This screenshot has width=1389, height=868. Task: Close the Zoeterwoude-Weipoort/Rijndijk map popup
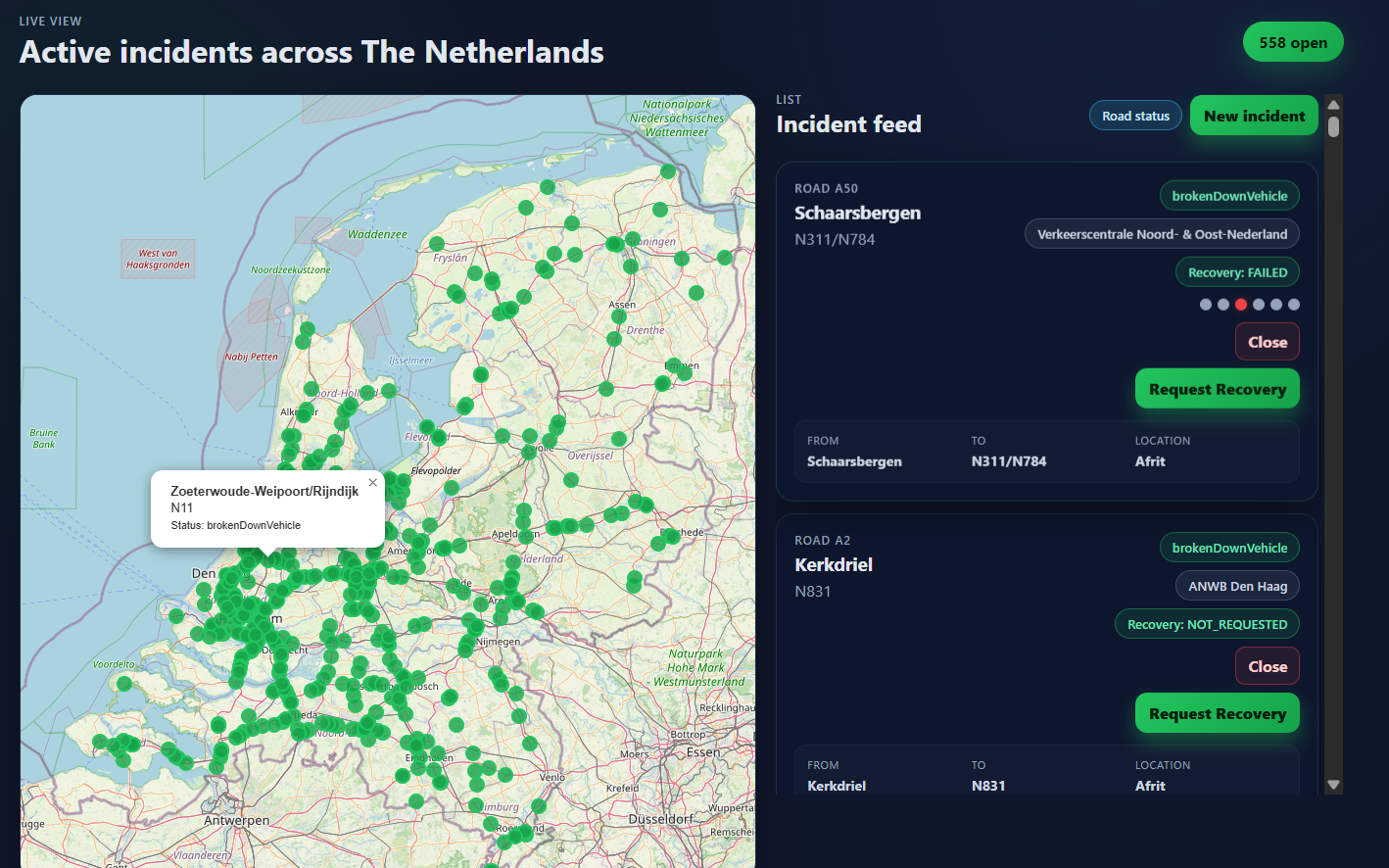[x=372, y=483]
